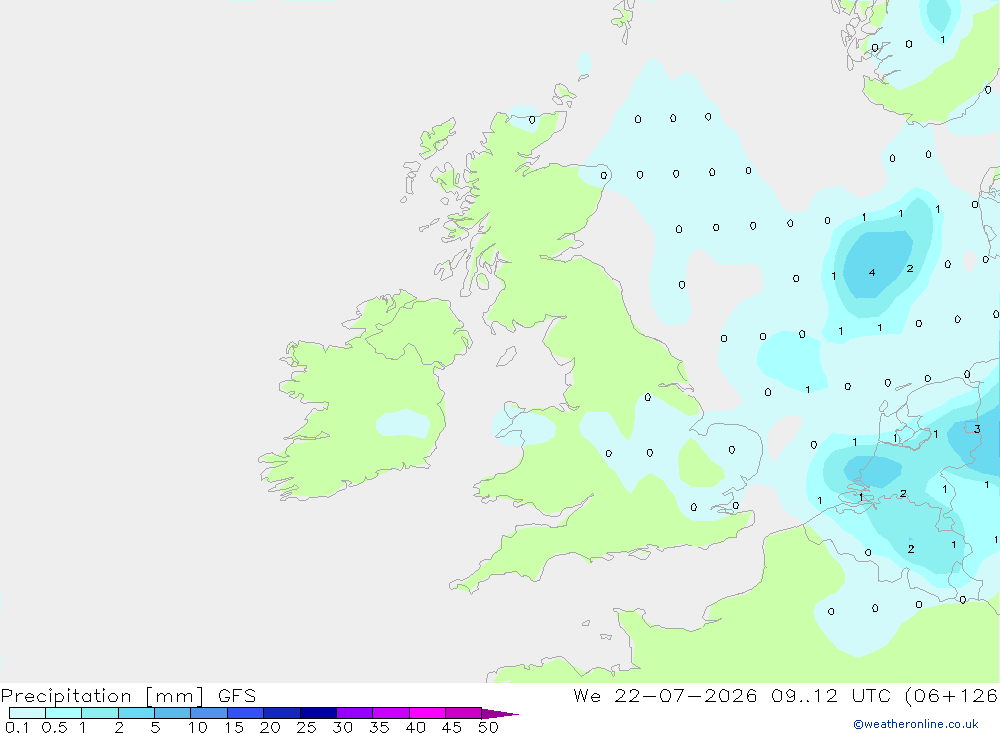
Task: Click the legend swatch between 2 and 5
Action: pyautogui.click(x=136, y=713)
